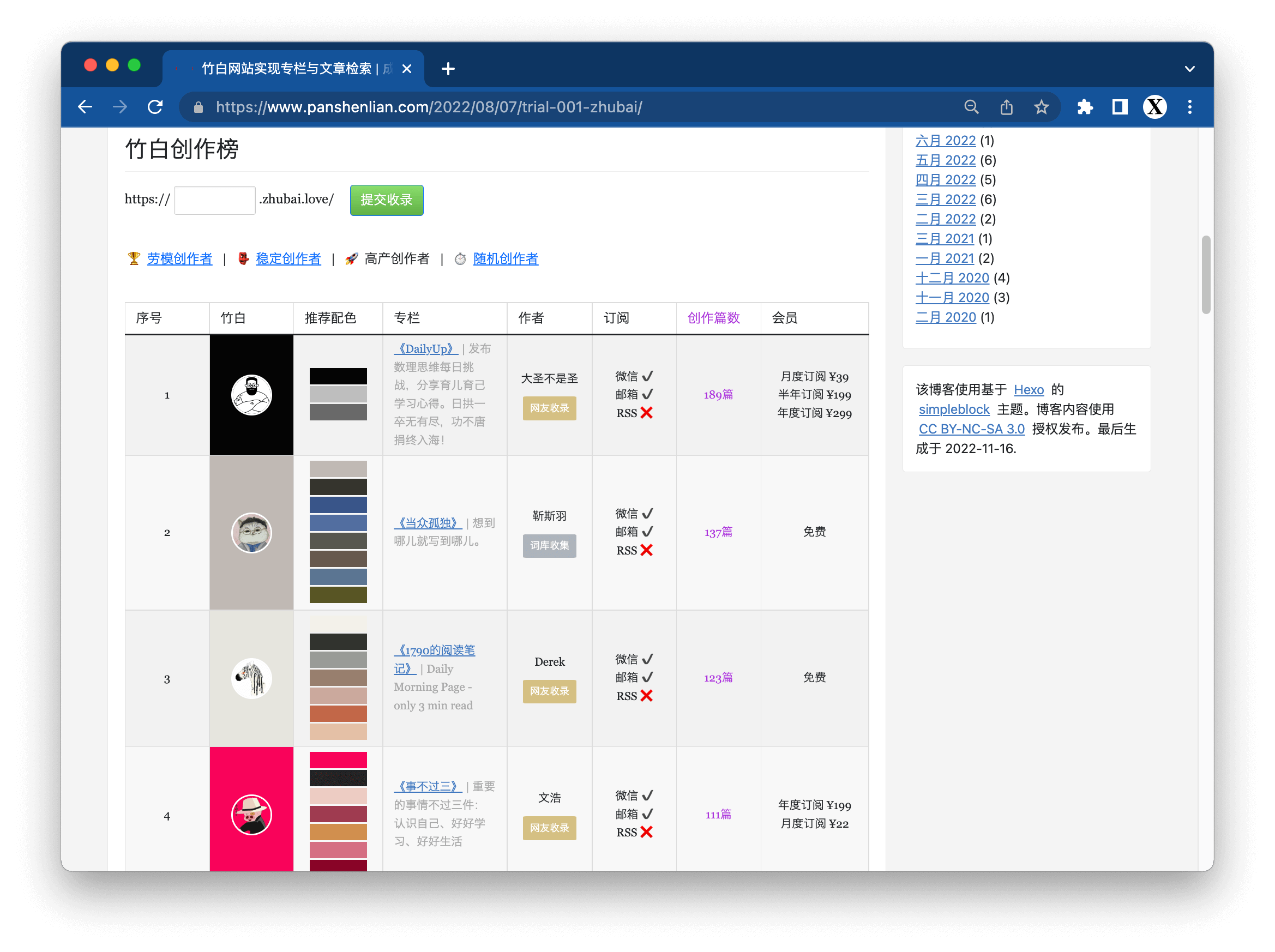Click the stopwatch icon beside 随机创作者
This screenshot has width=1275, height=952.
tap(460, 260)
